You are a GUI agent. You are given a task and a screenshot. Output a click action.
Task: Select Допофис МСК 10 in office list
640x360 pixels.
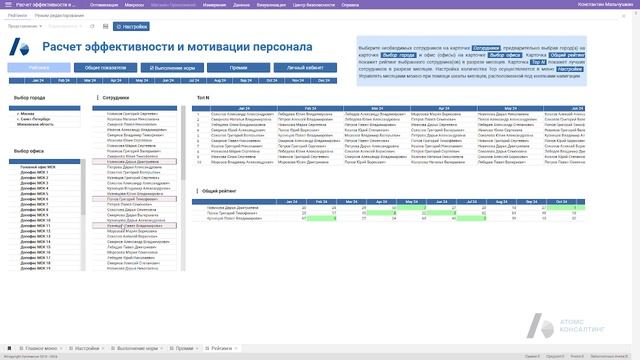35,220
